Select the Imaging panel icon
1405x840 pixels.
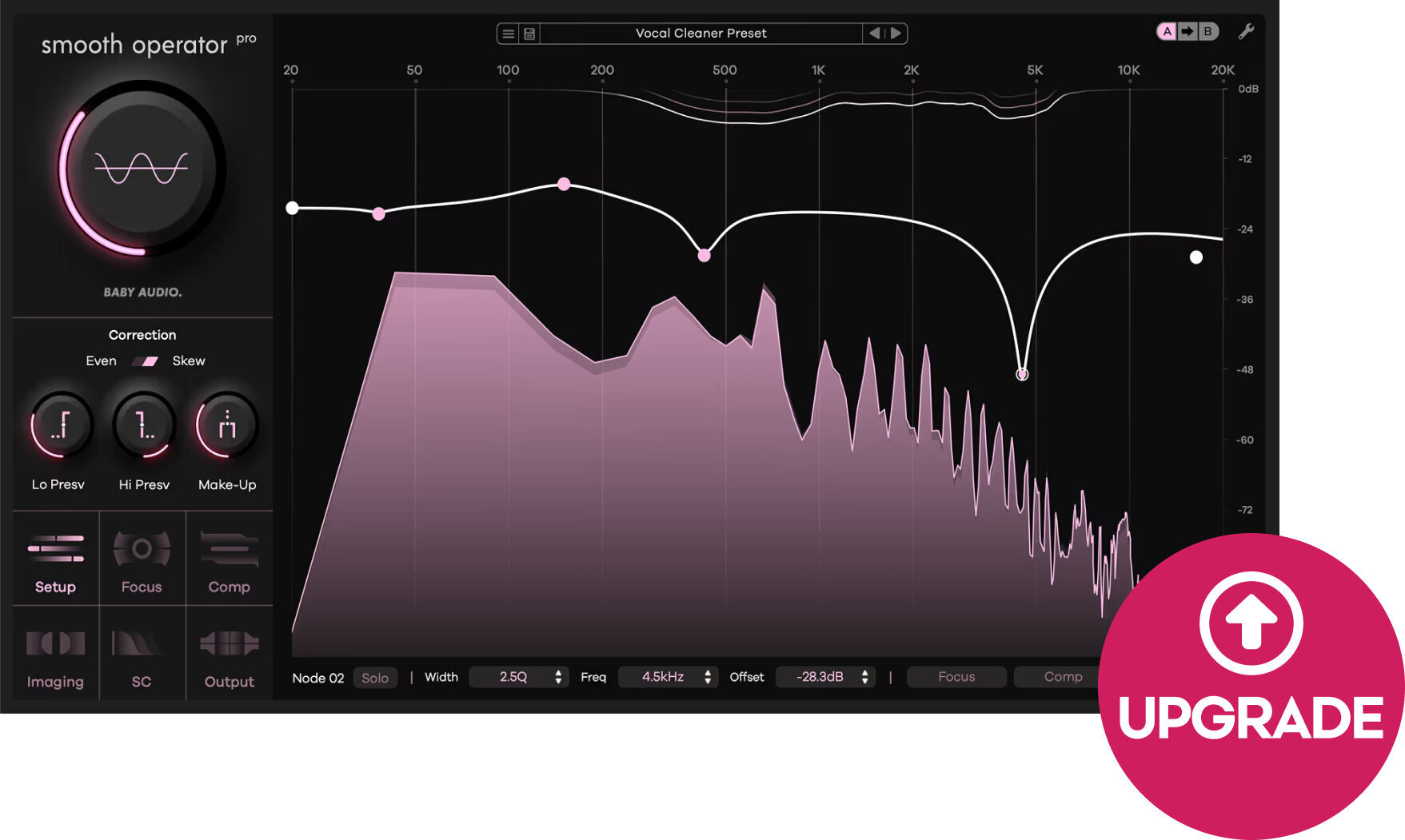54,644
